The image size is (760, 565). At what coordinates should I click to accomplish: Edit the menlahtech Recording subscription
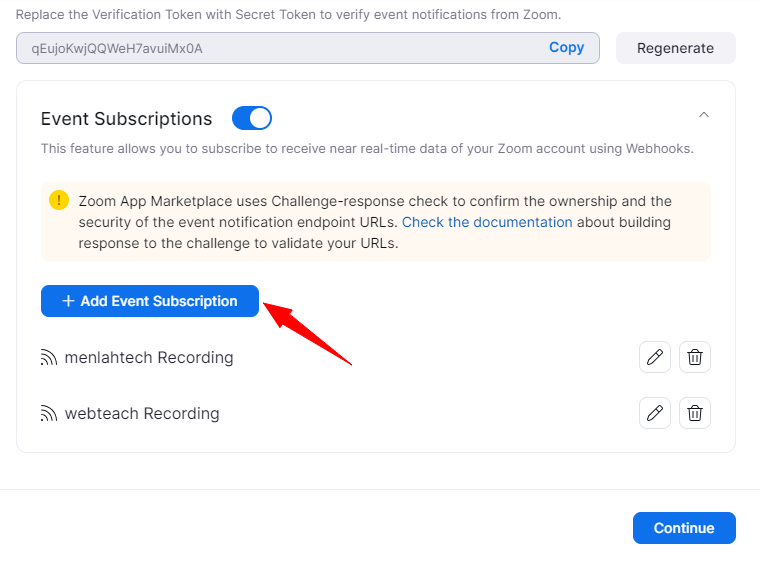pos(655,357)
